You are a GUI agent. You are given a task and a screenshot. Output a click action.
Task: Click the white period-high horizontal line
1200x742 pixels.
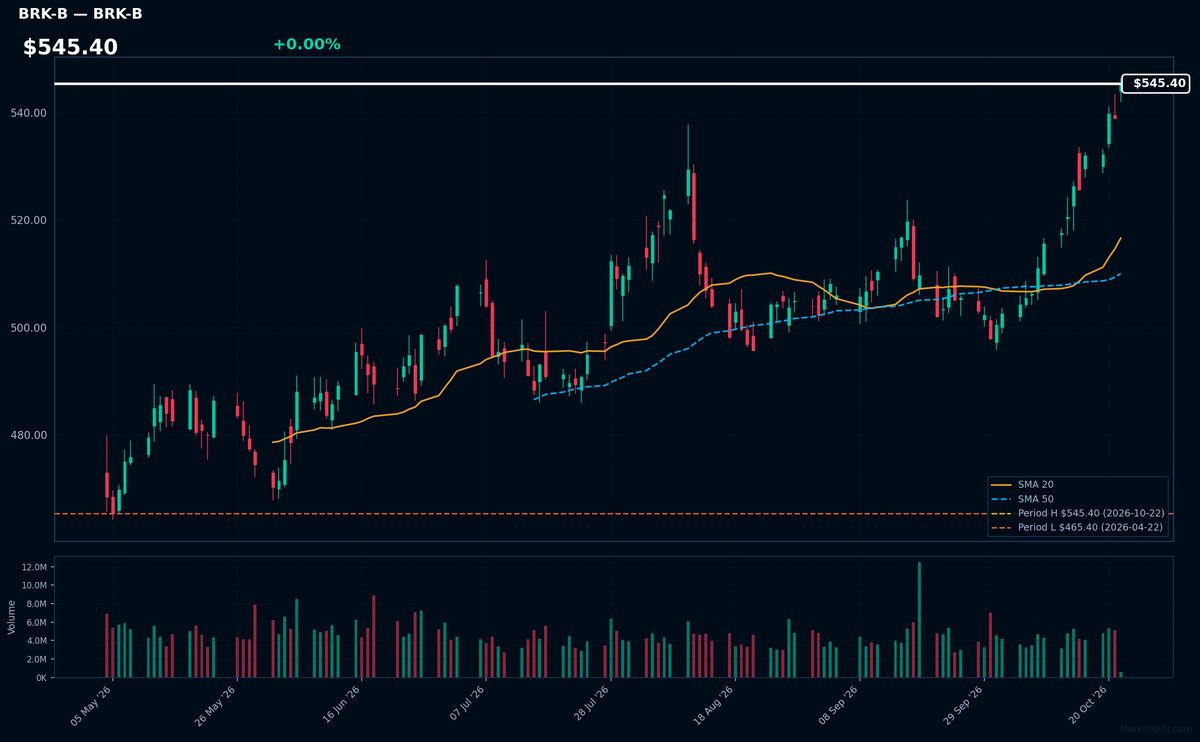pyautogui.click(x=588, y=84)
